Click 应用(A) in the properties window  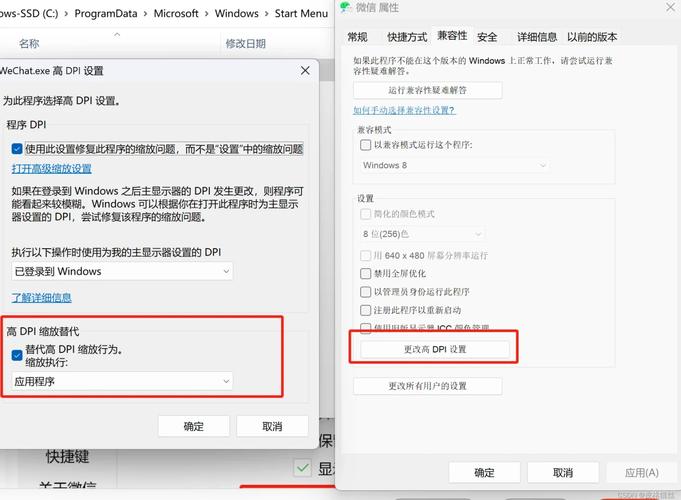641,472
